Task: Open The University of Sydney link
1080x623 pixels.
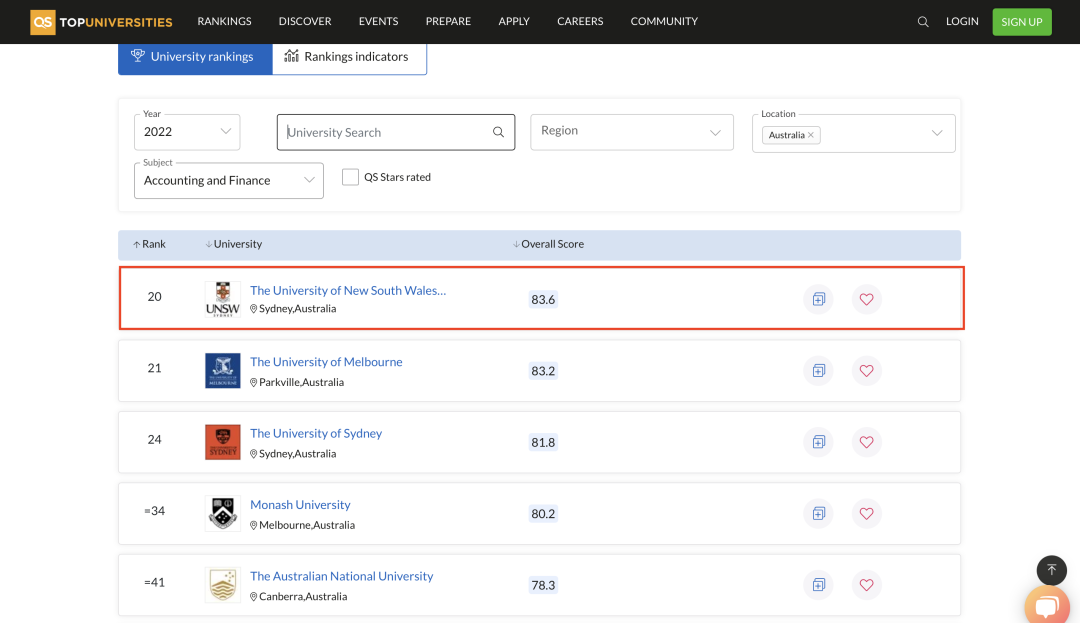Action: coord(315,434)
